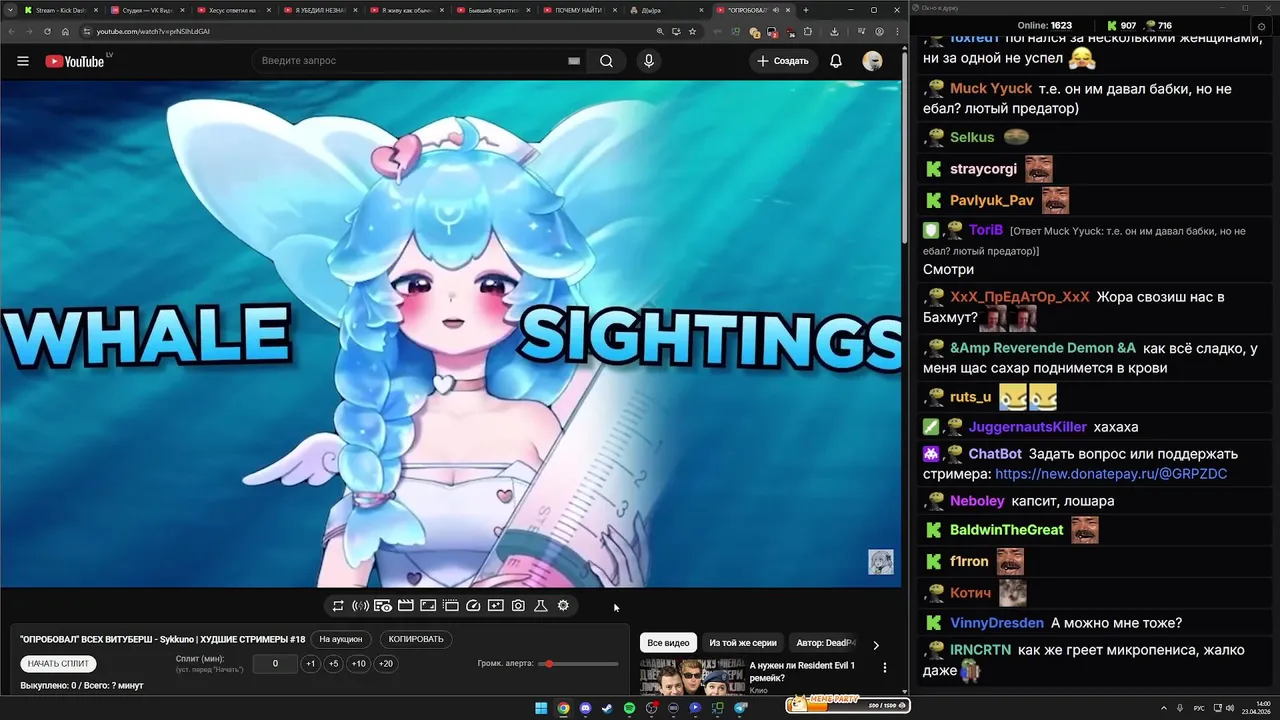Add +20 minutes to split
This screenshot has height=720, width=1280.
pyautogui.click(x=385, y=664)
